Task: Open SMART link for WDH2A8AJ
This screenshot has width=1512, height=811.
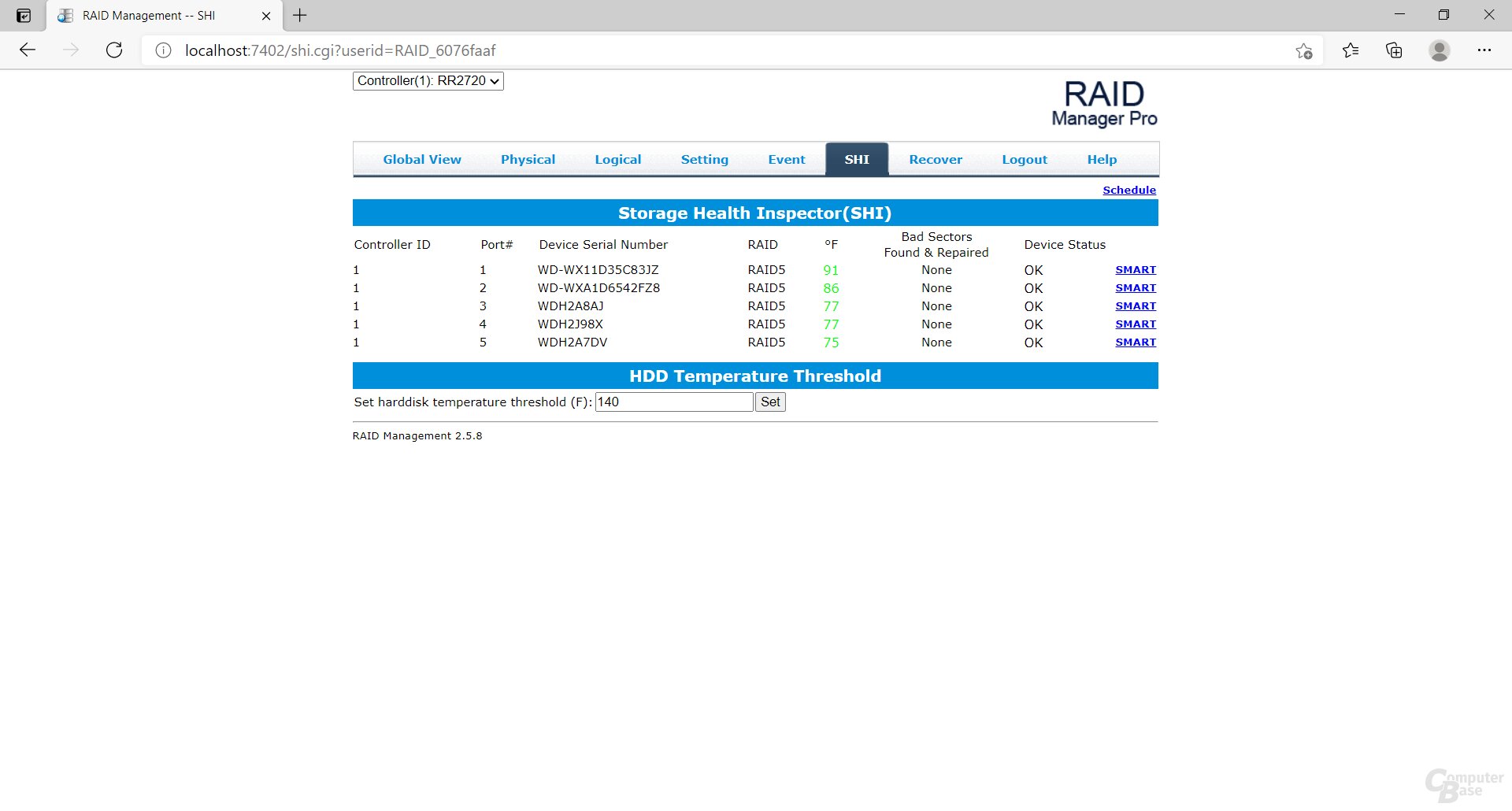Action: click(1136, 306)
